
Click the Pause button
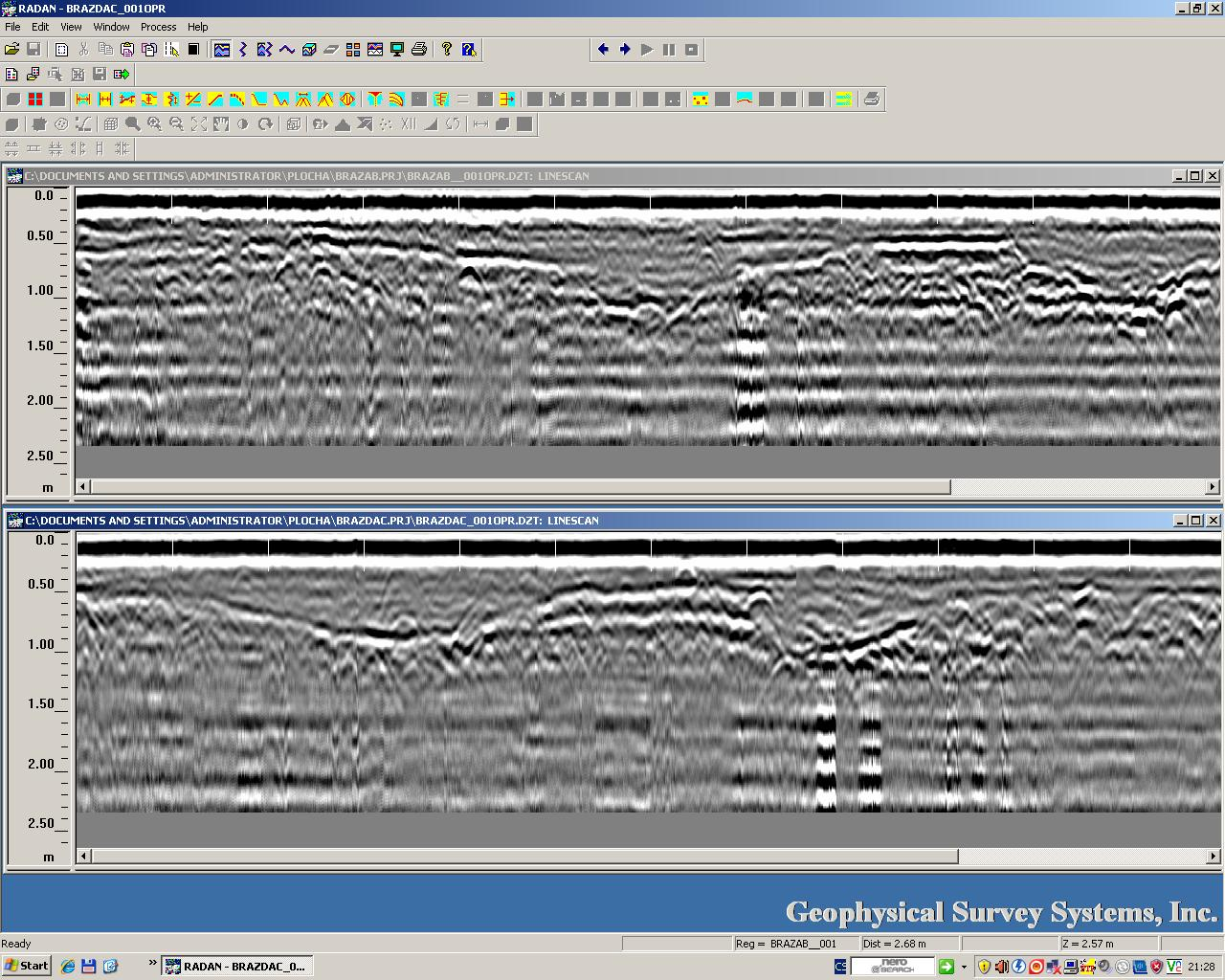click(669, 50)
